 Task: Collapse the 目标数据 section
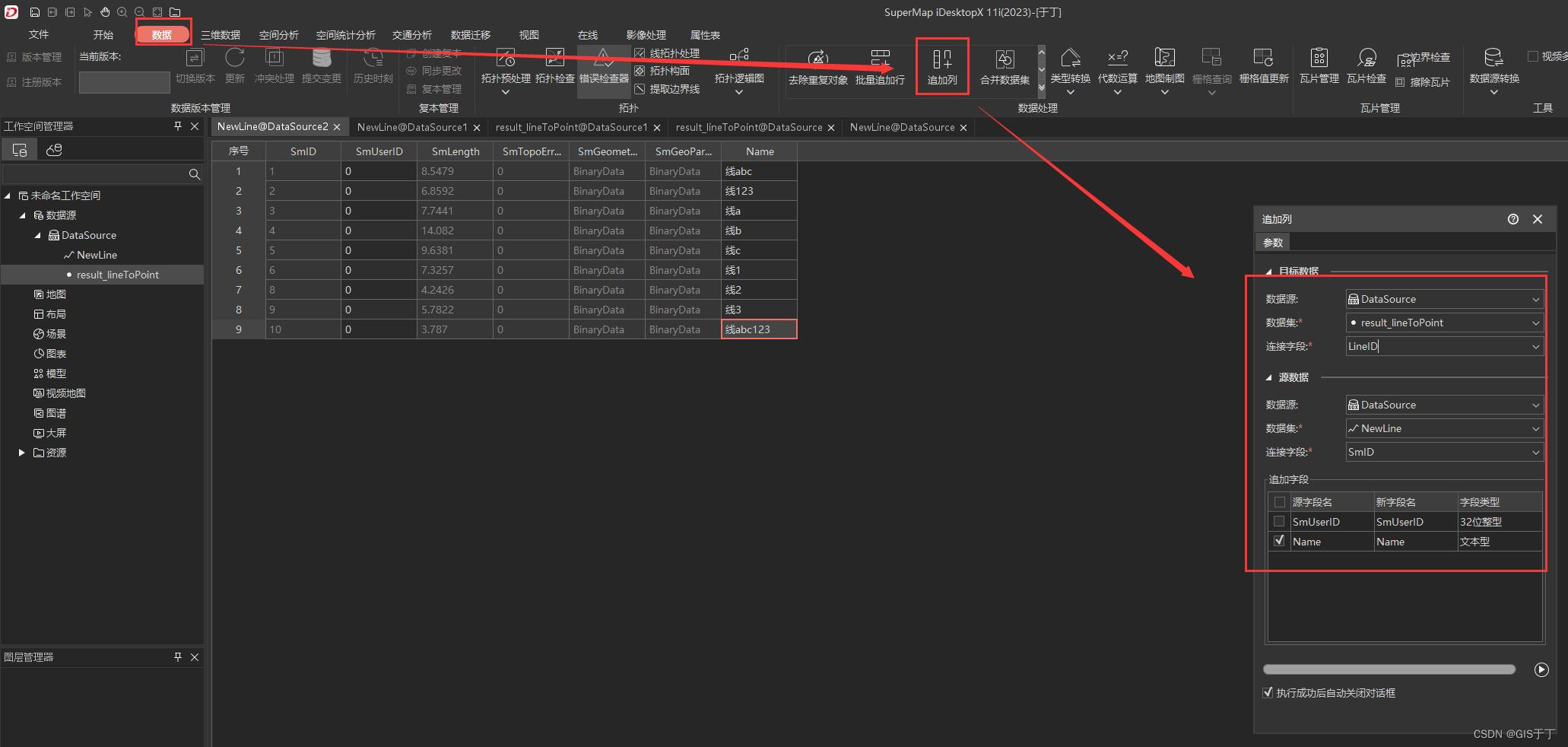[x=1268, y=272]
